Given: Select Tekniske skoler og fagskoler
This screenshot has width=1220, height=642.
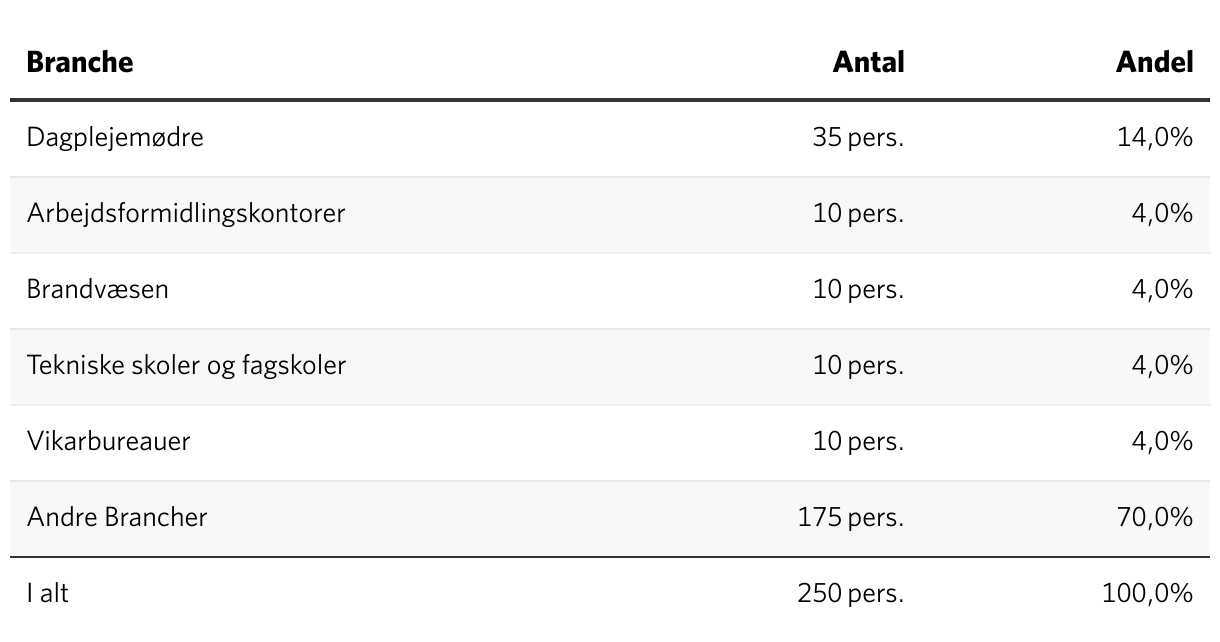Looking at the screenshot, I should pos(186,365).
